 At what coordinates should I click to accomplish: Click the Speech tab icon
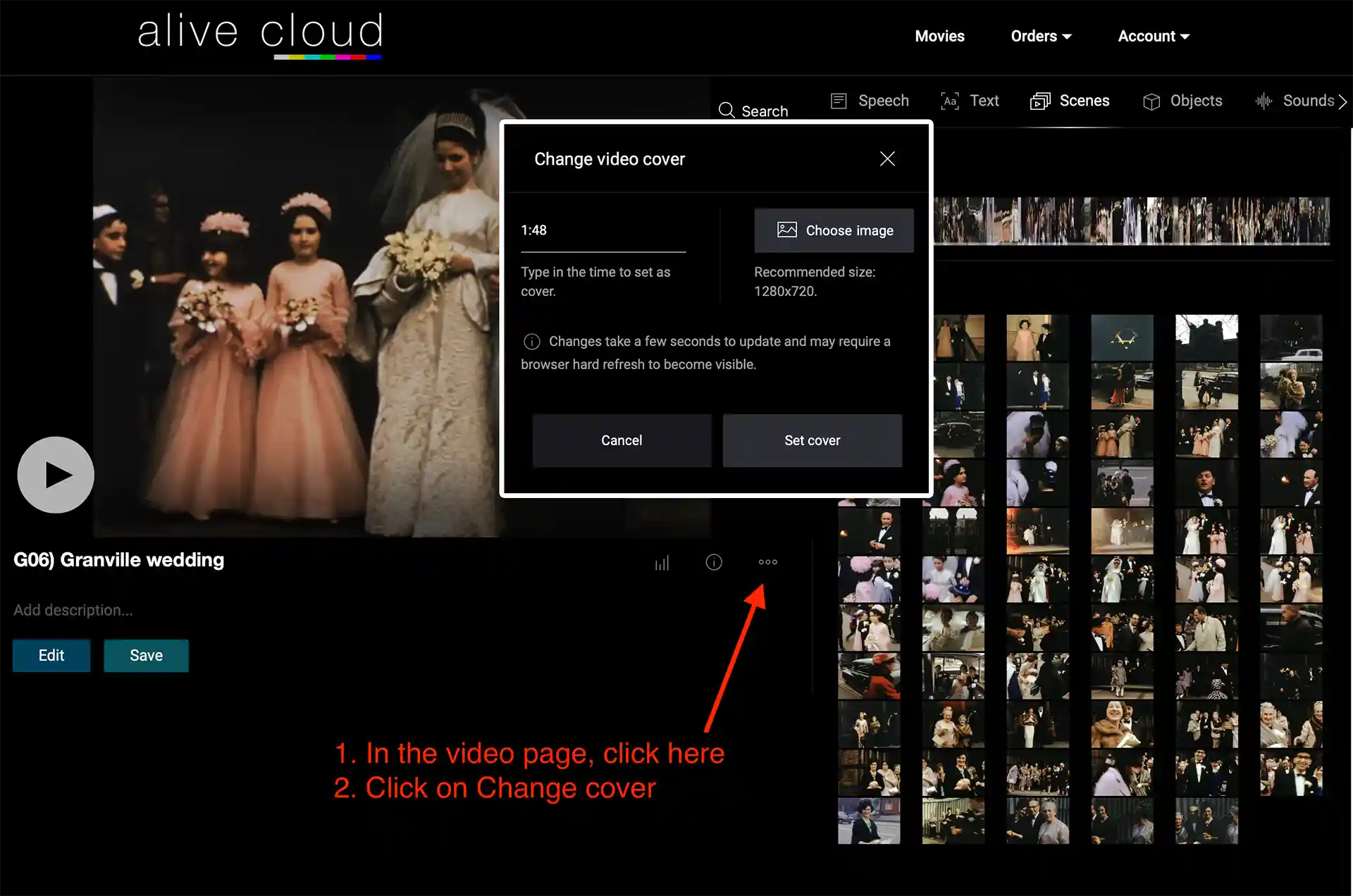[839, 101]
